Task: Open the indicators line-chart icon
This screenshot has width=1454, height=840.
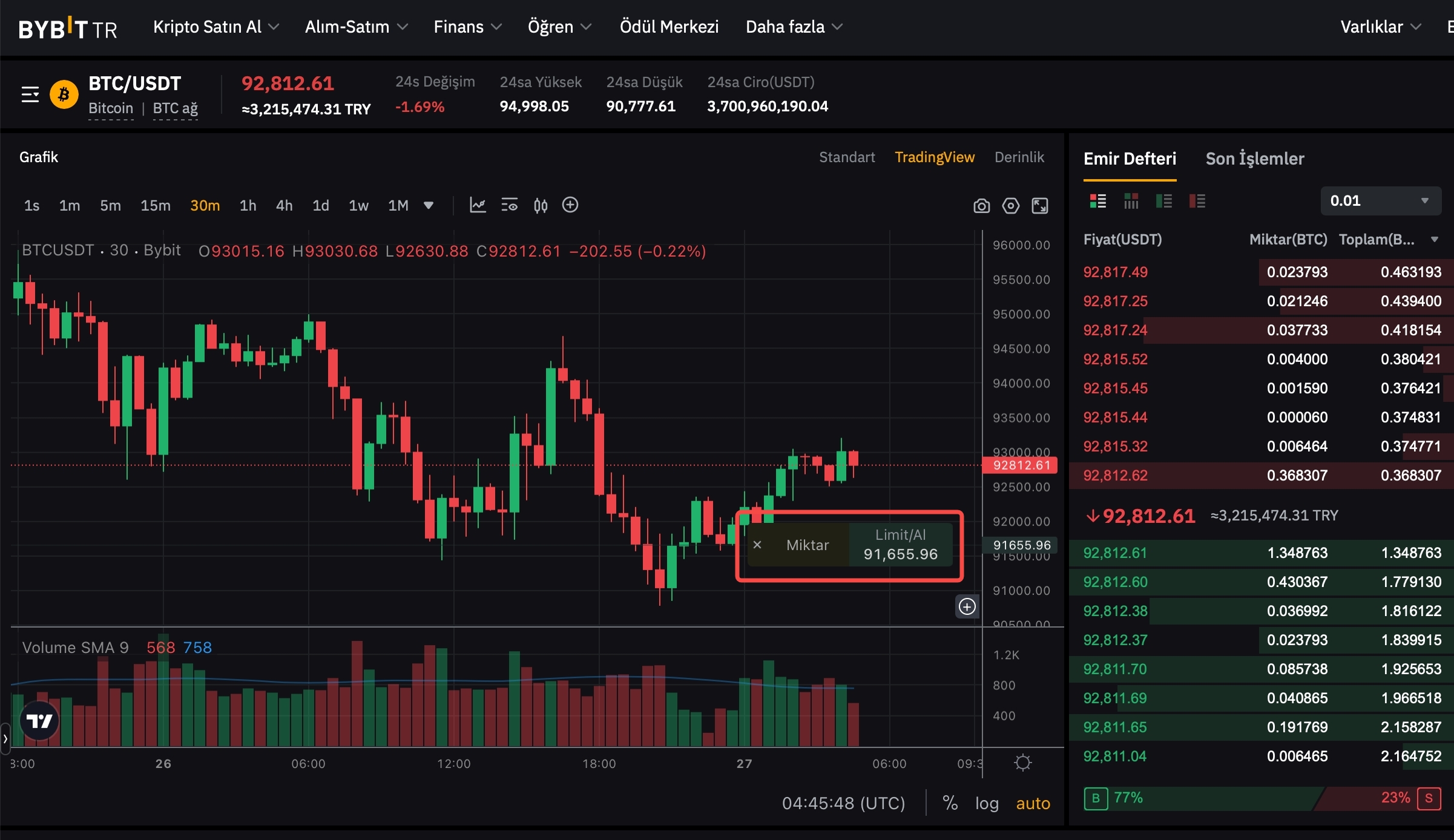Action: (x=478, y=205)
